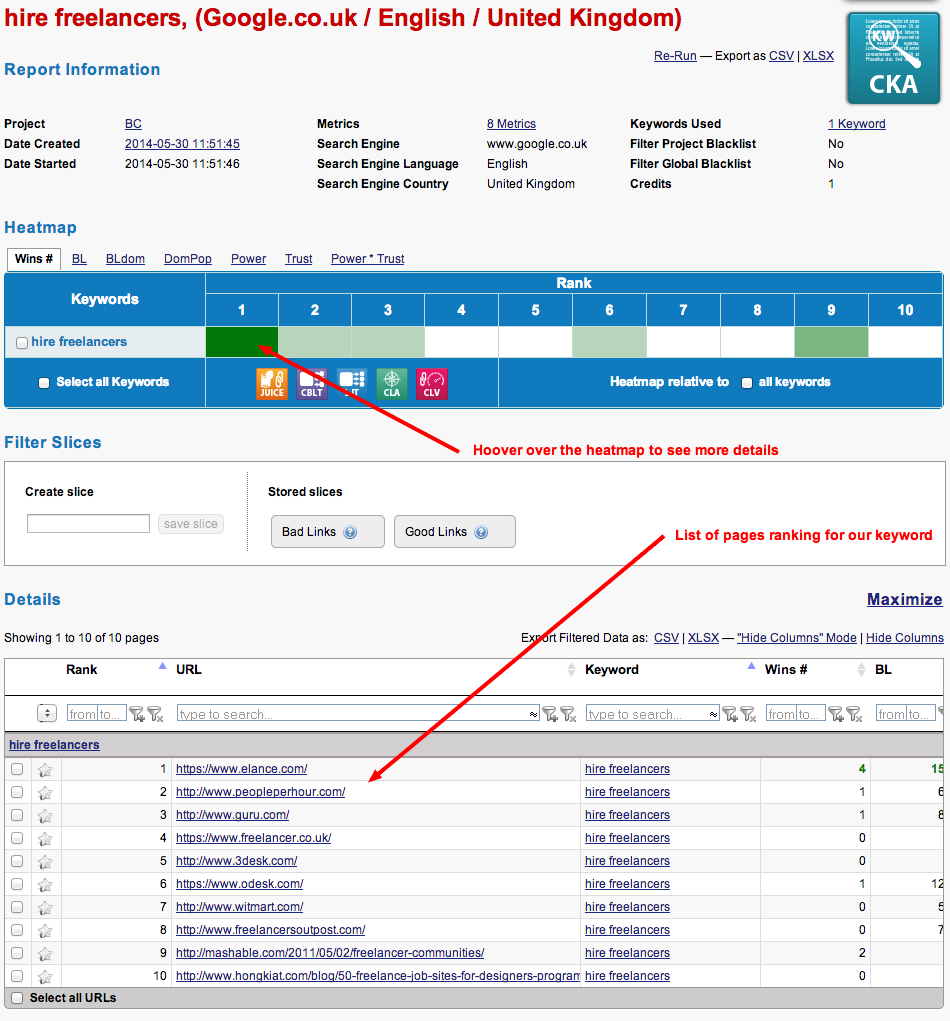This screenshot has width=950, height=1021.
Task: Select rank 1 dark green heatmap cell
Action: coord(242,342)
